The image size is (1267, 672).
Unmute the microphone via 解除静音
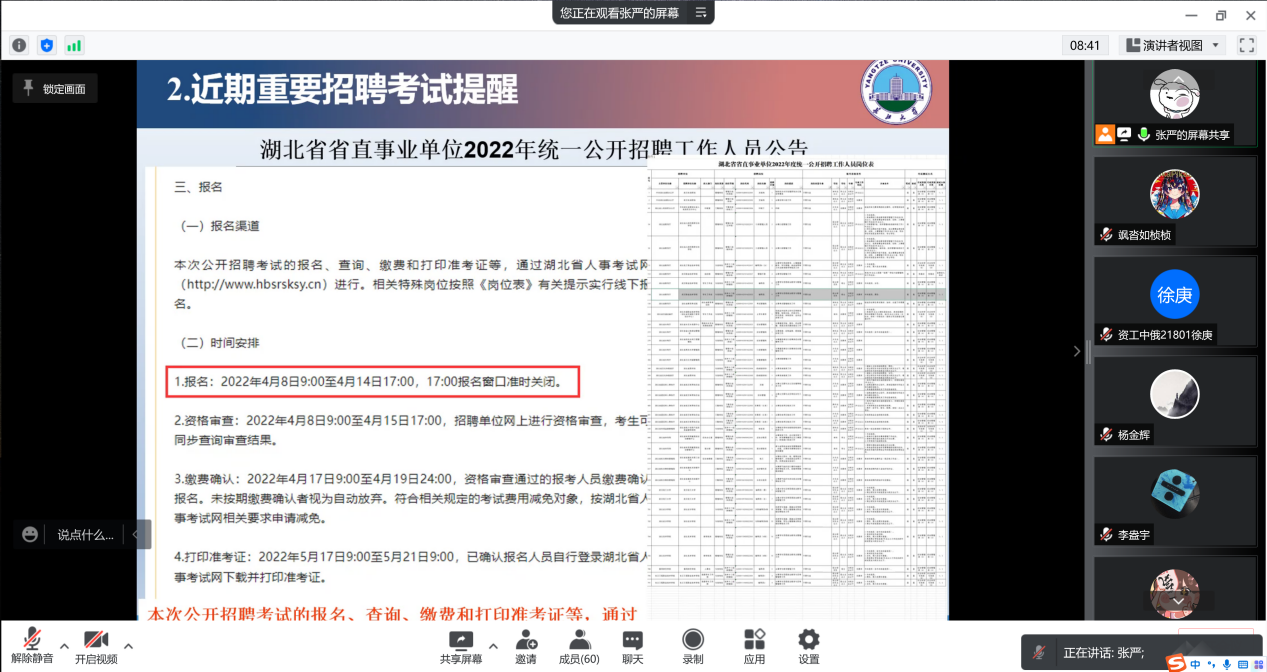[32, 645]
